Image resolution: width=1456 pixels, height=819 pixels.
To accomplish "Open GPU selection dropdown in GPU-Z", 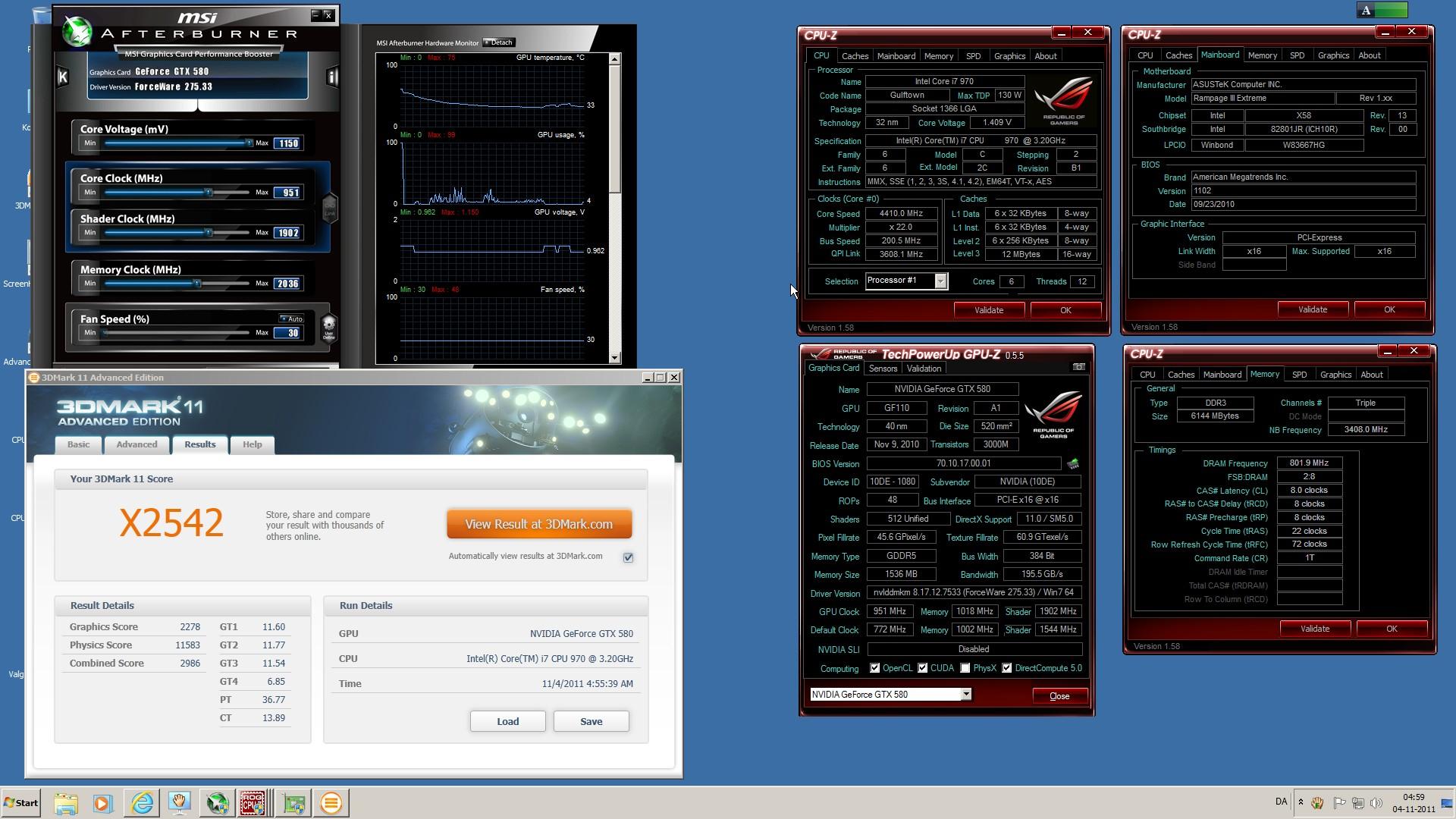I will (x=965, y=694).
